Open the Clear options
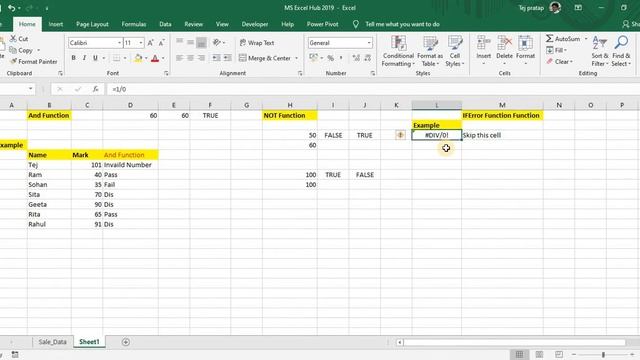Viewport: 640px width, 360px height. point(560,61)
